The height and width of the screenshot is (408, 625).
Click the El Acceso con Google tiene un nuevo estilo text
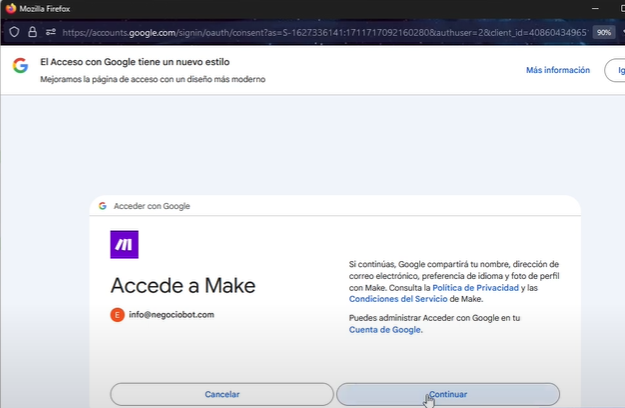click(x=135, y=62)
